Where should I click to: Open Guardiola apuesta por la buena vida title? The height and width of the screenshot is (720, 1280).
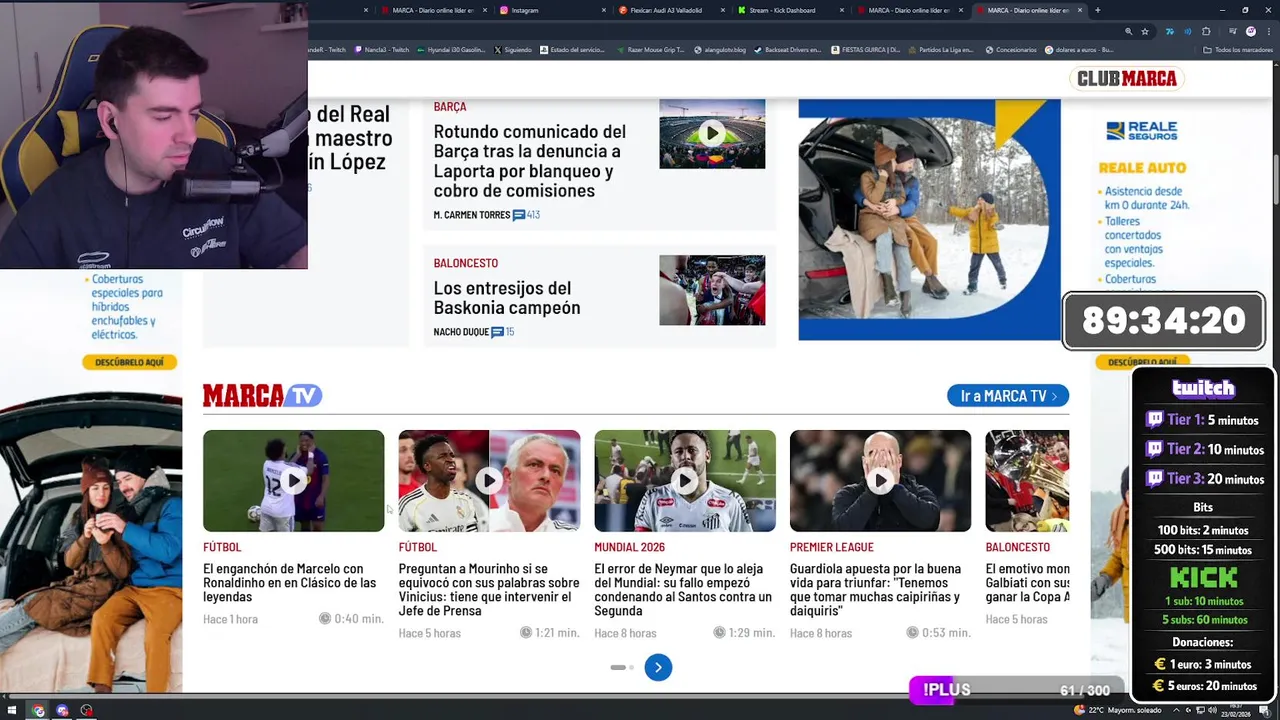pyautogui.click(x=876, y=589)
